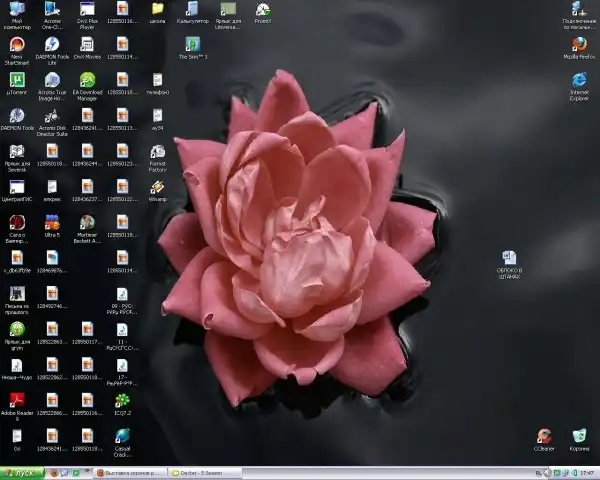Open the Casual Crack desktop icon
This screenshot has height=480, width=600.
pyautogui.click(x=122, y=436)
